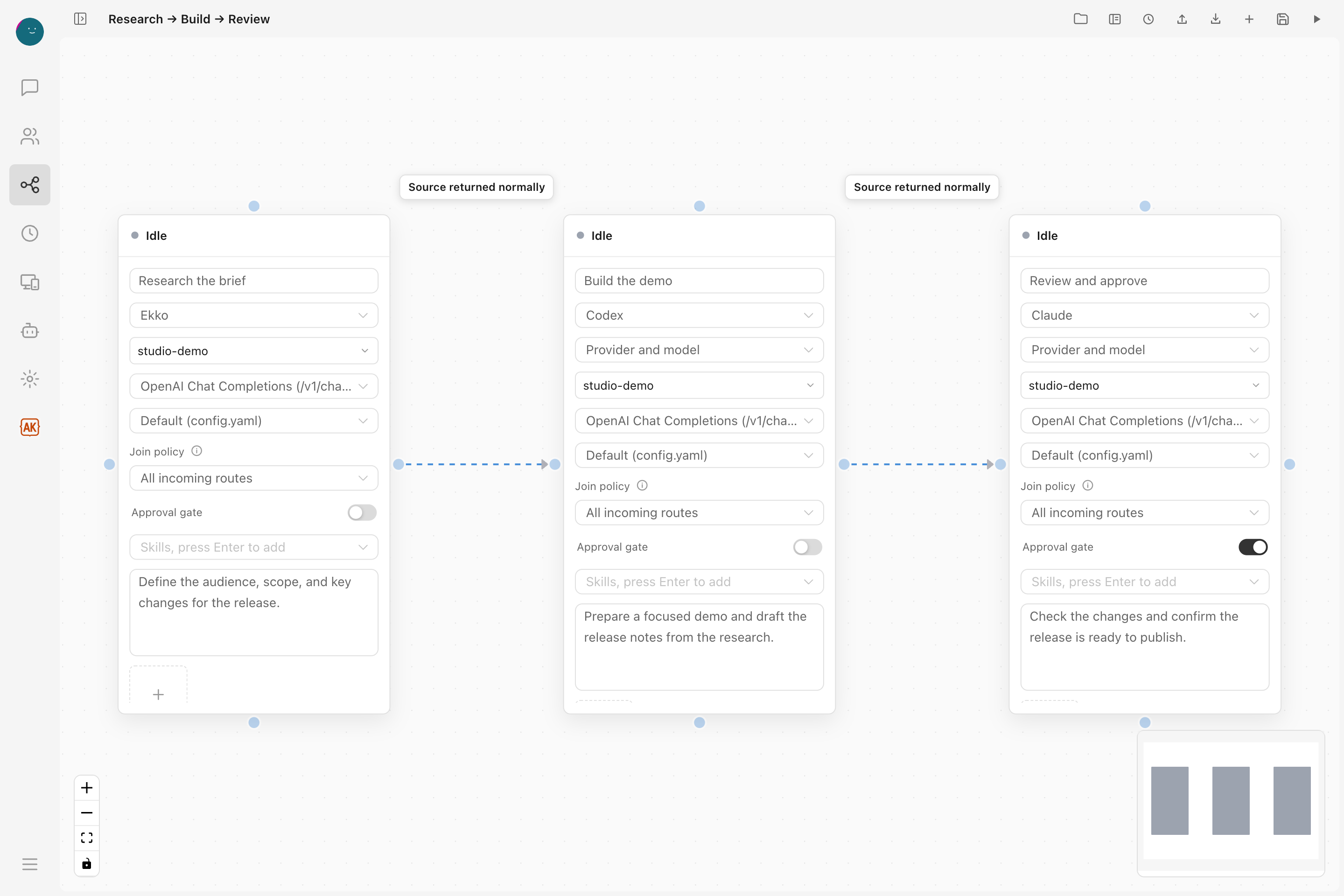Open studio-demo dropdown in Review node

[1145, 385]
